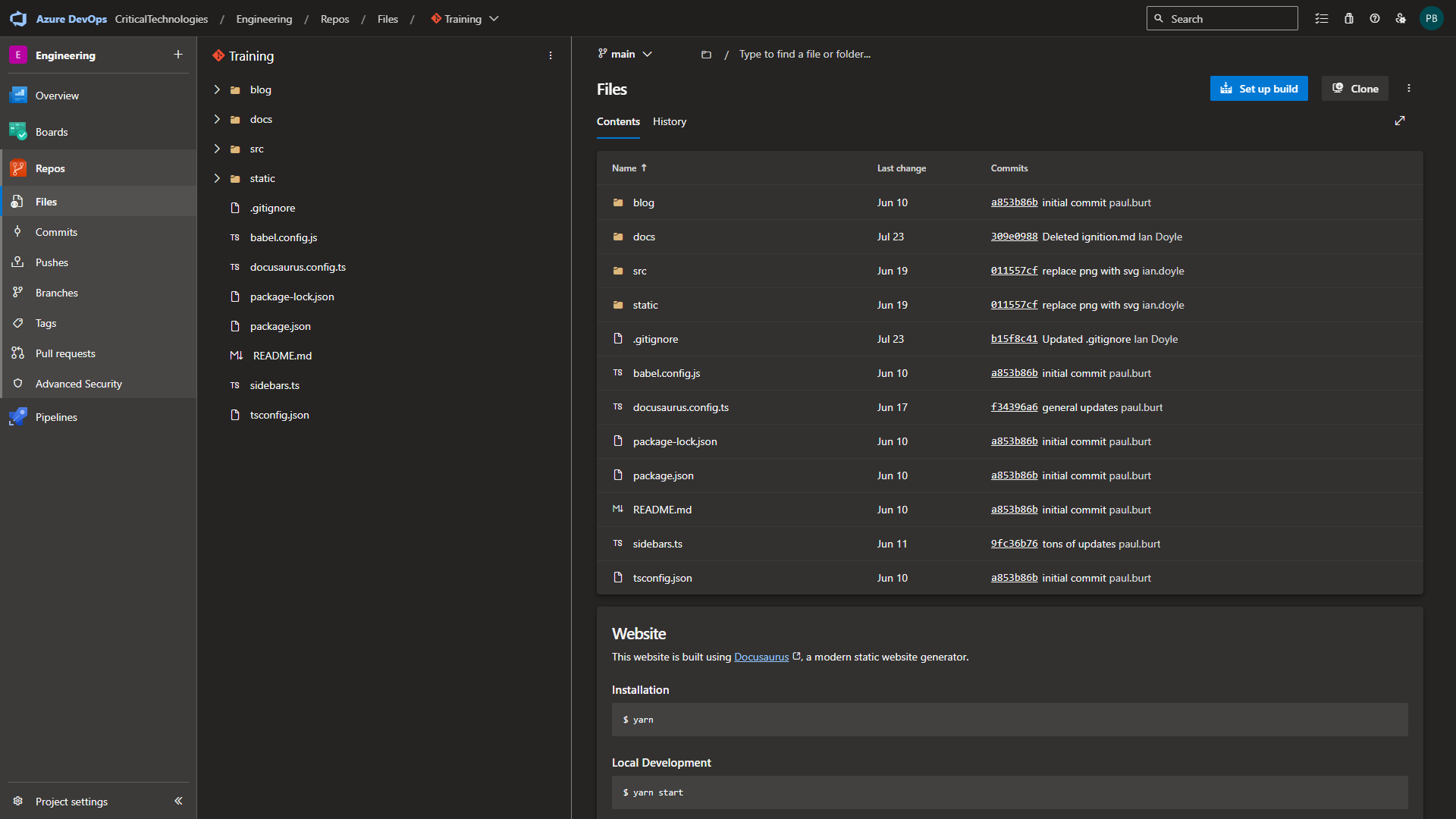Add new item with plus icon
1456x819 pixels.
178,55
